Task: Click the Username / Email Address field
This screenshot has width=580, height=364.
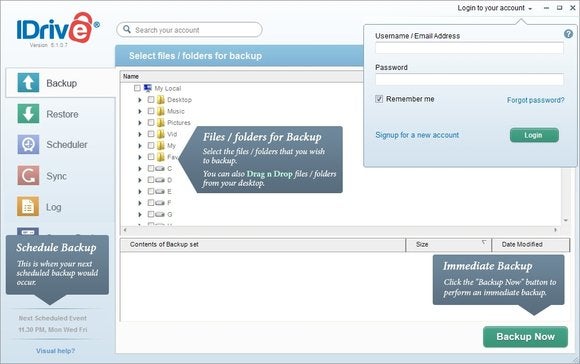Action: 469,48
